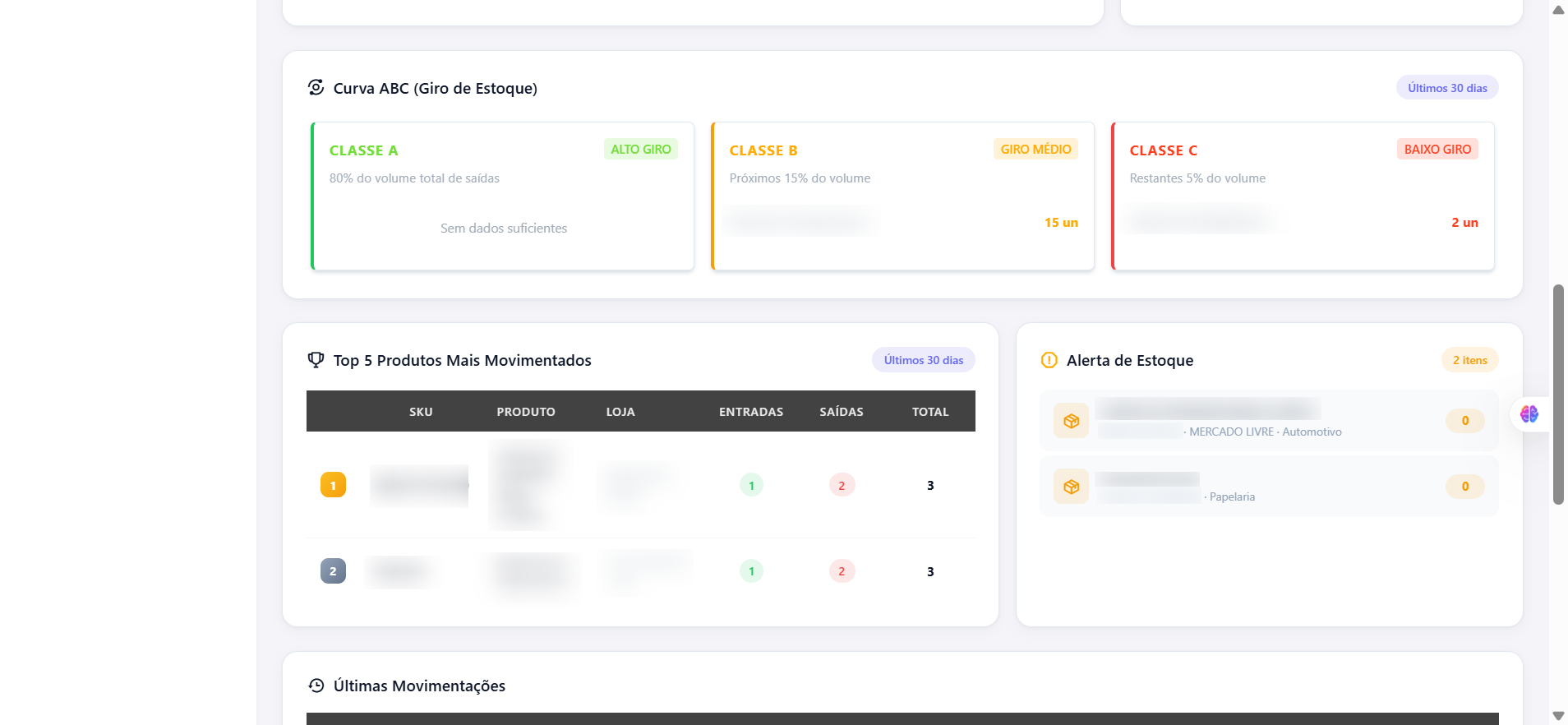Open the CLASSE B card title
The width and height of the screenshot is (1568, 725).
click(x=763, y=150)
